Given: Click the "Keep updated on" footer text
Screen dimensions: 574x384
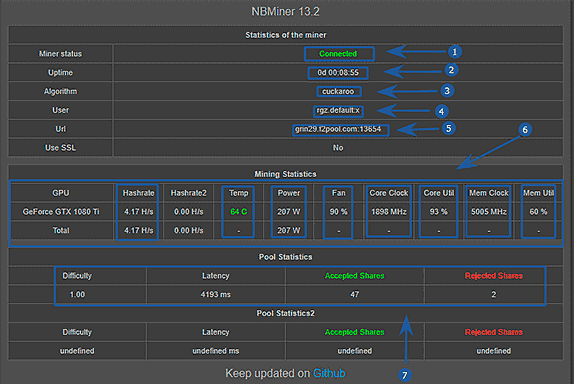Looking at the screenshot, I should pyautogui.click(x=268, y=373).
